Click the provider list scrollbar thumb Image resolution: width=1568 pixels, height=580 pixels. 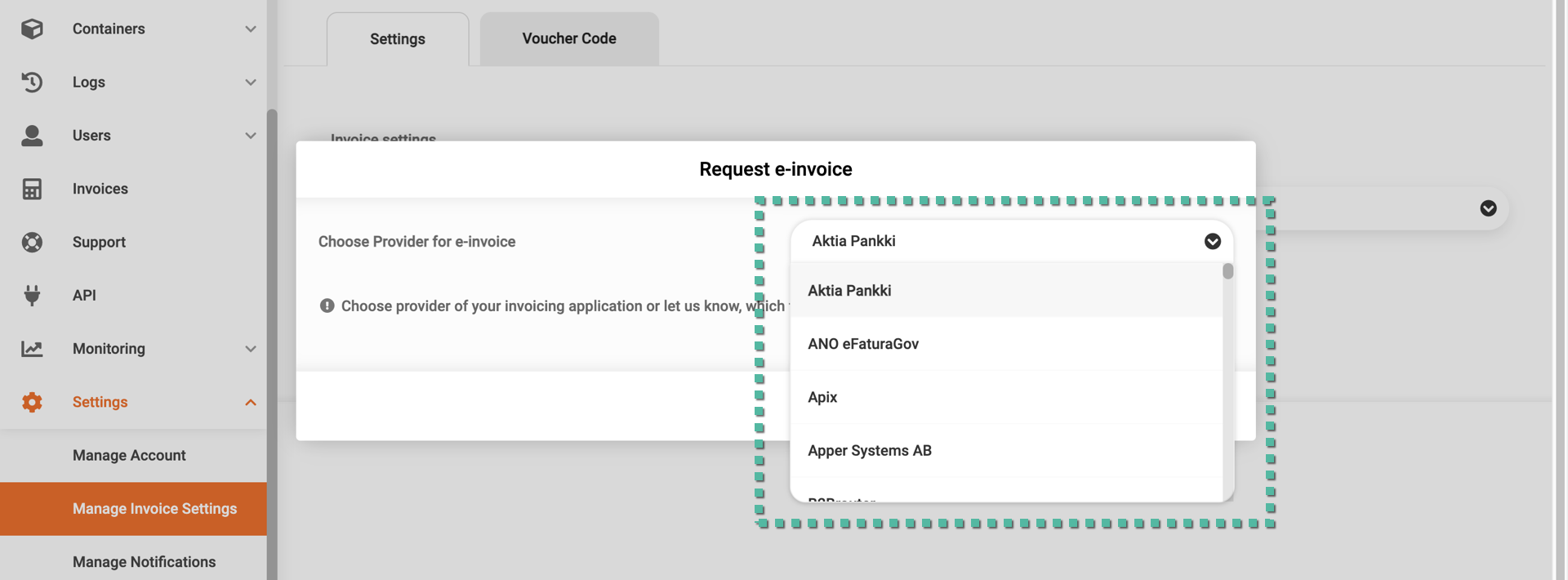coord(1227,271)
